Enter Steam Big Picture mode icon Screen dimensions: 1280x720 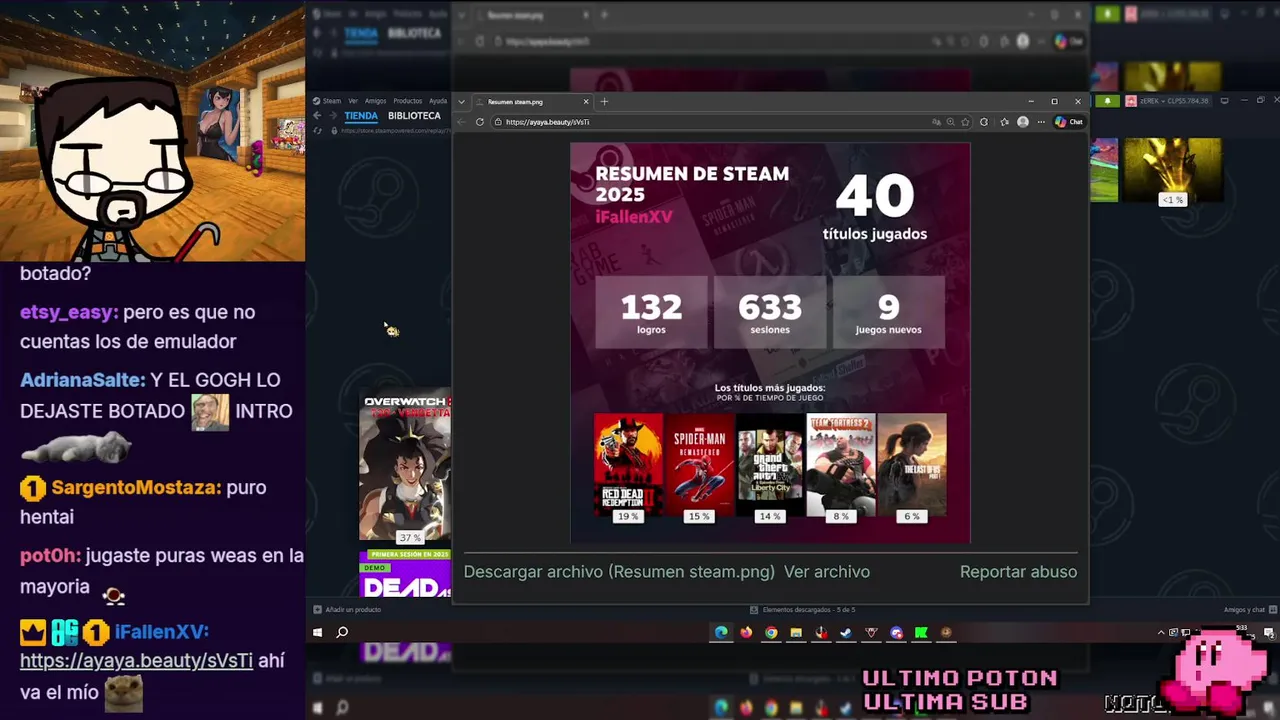pos(1224,101)
